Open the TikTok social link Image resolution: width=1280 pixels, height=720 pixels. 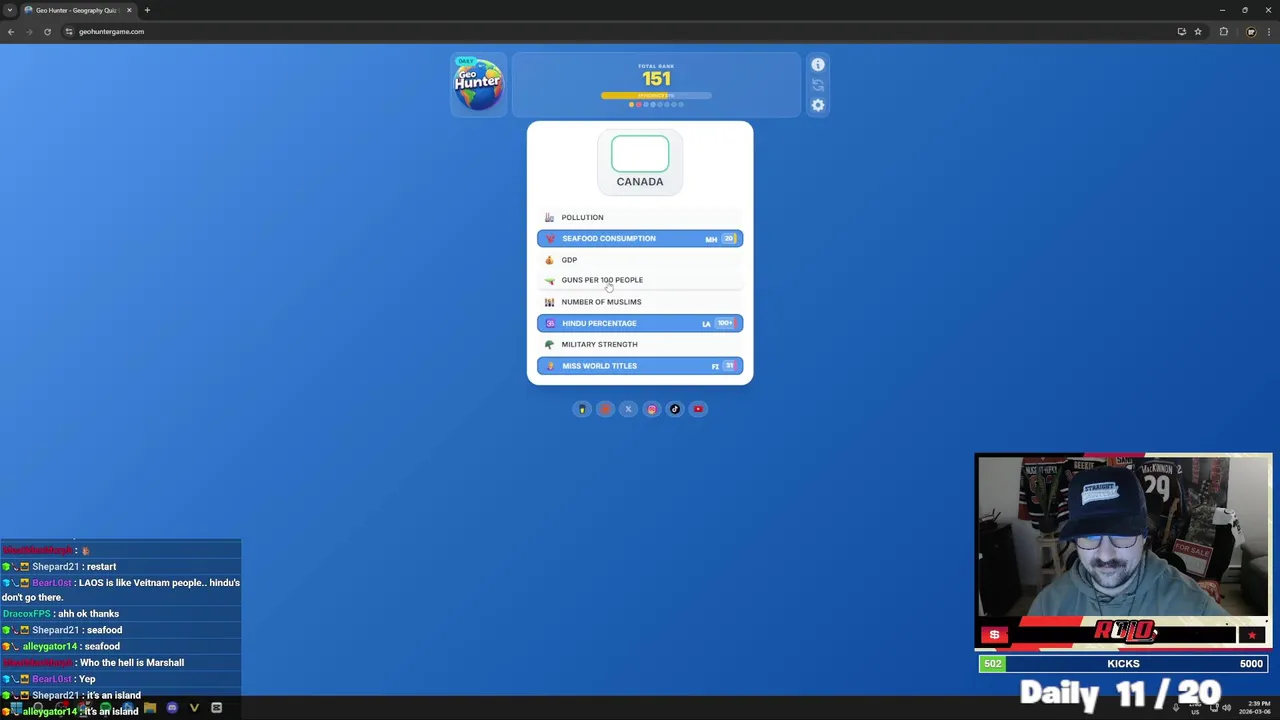[x=675, y=409]
